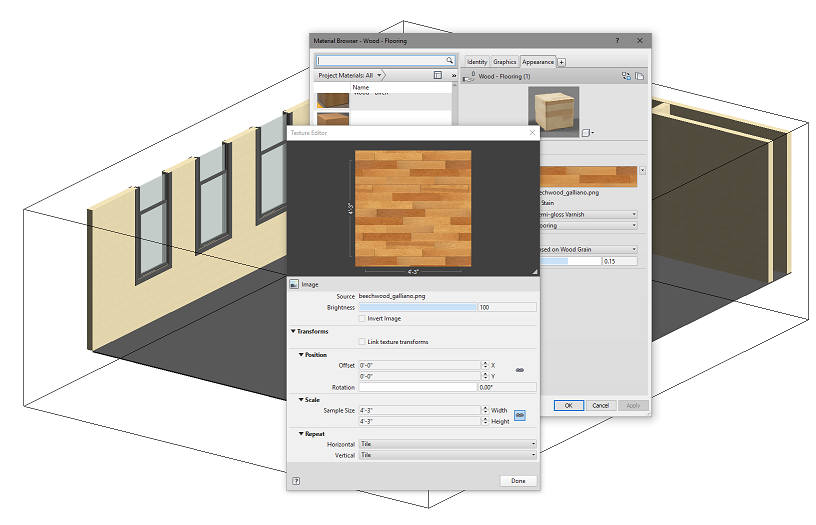The height and width of the screenshot is (525, 816).
Task: Click the OK button in Material Browser
Action: point(569,405)
